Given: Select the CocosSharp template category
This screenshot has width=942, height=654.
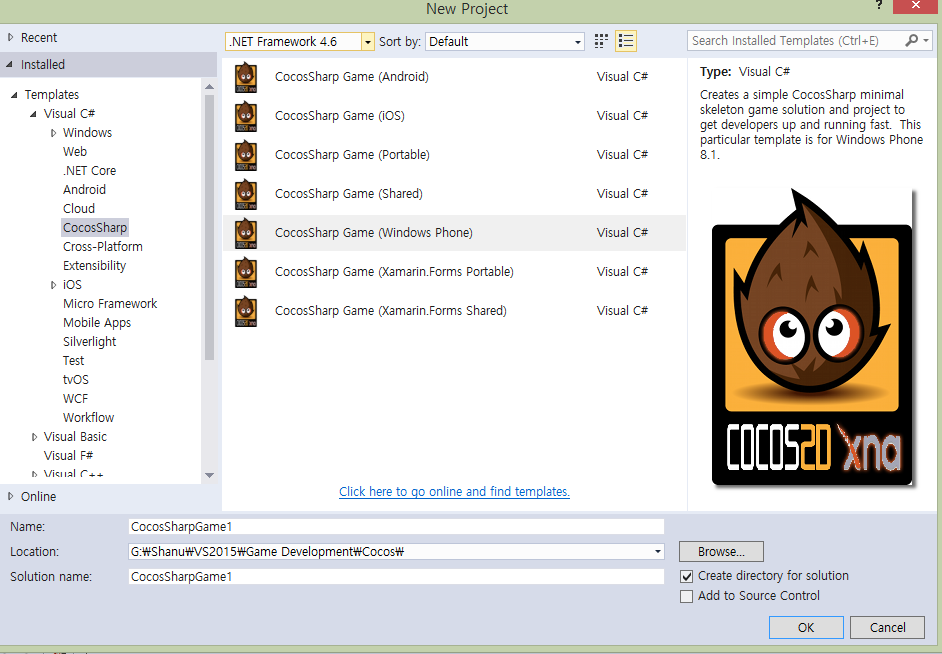Looking at the screenshot, I should 95,228.
